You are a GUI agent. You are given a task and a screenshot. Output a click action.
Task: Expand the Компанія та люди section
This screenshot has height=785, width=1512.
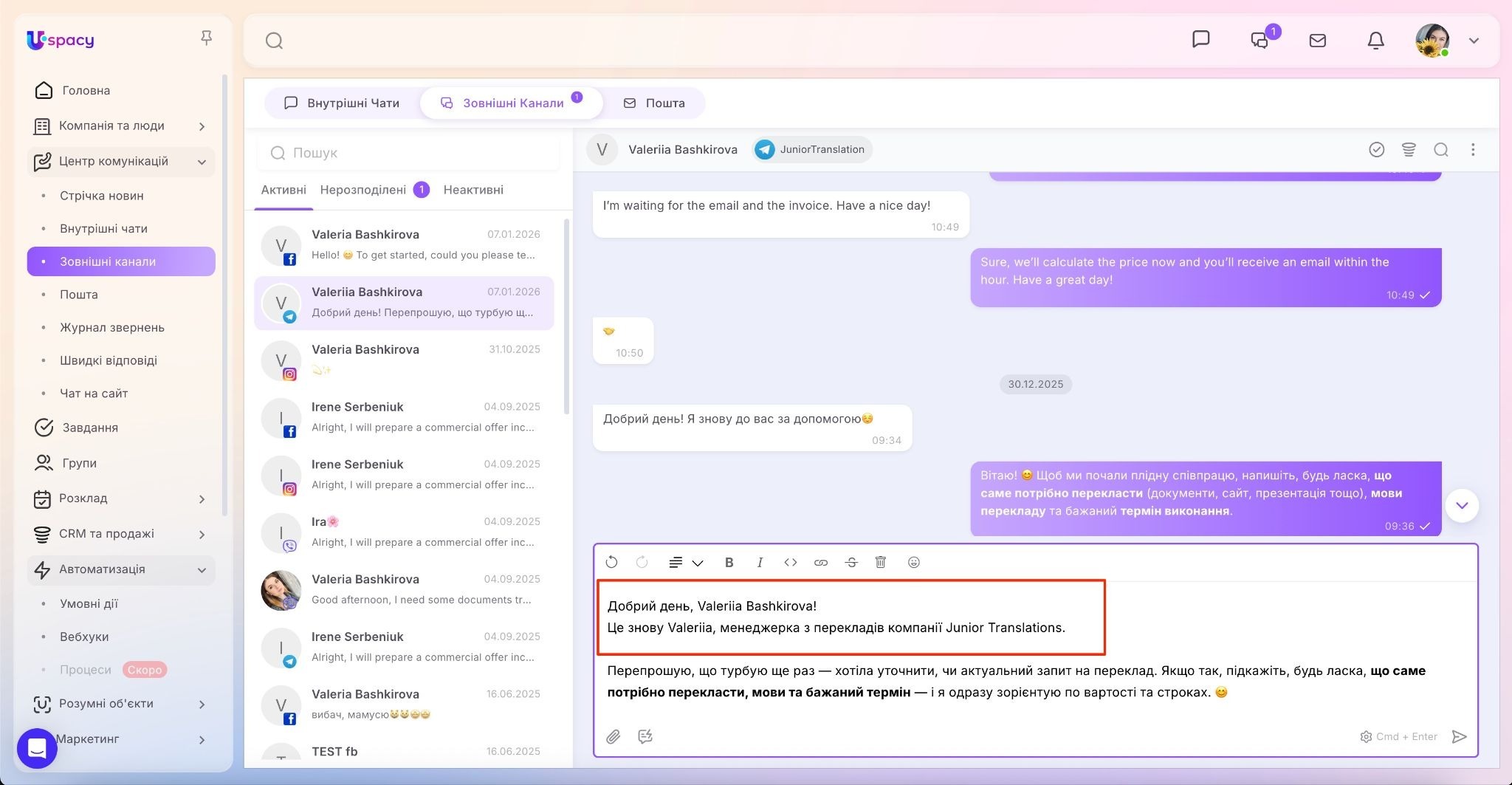(x=202, y=126)
